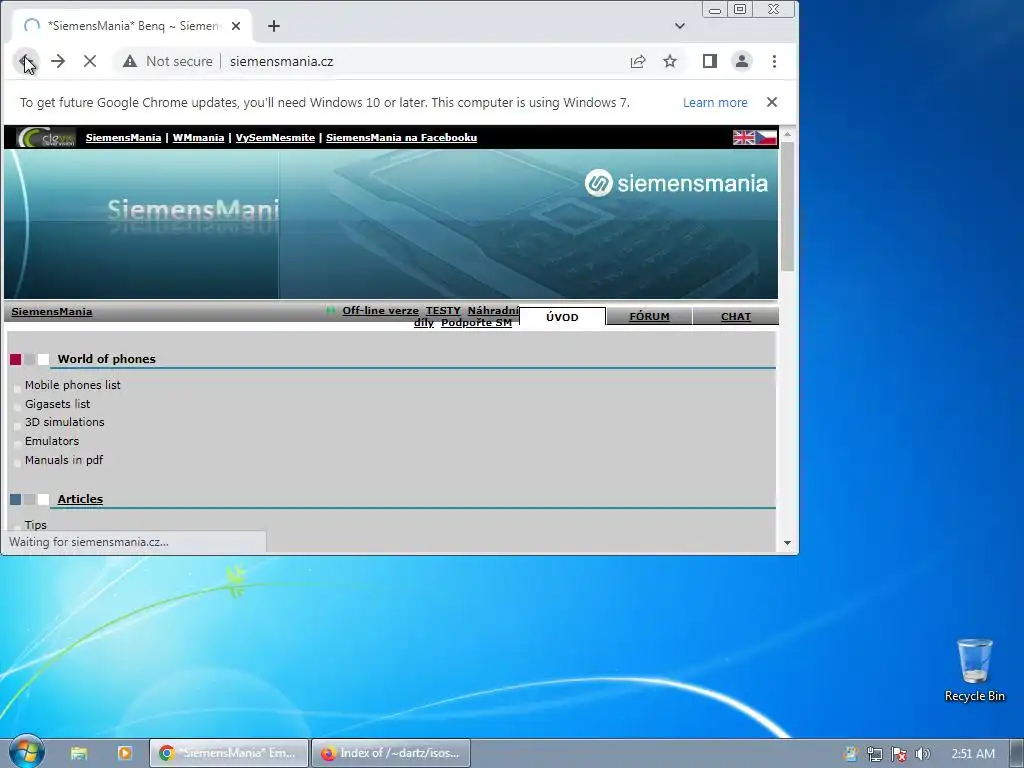
Task: Click Chrome's forward arrow button
Action: point(58,61)
